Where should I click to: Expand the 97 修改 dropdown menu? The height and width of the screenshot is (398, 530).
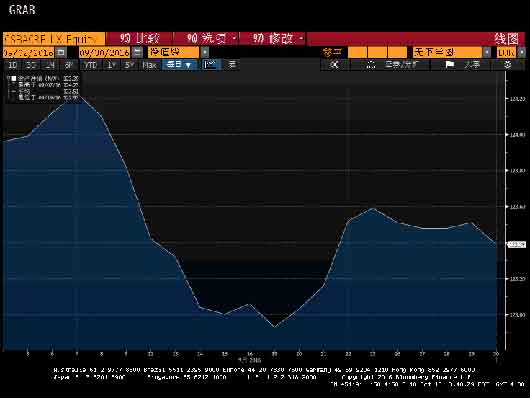tap(273, 39)
